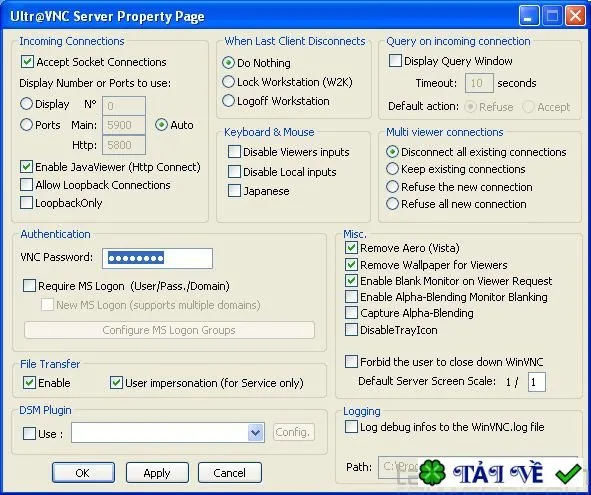Confirm settings with the OK button
This screenshot has height=495, width=591.
pos(83,473)
